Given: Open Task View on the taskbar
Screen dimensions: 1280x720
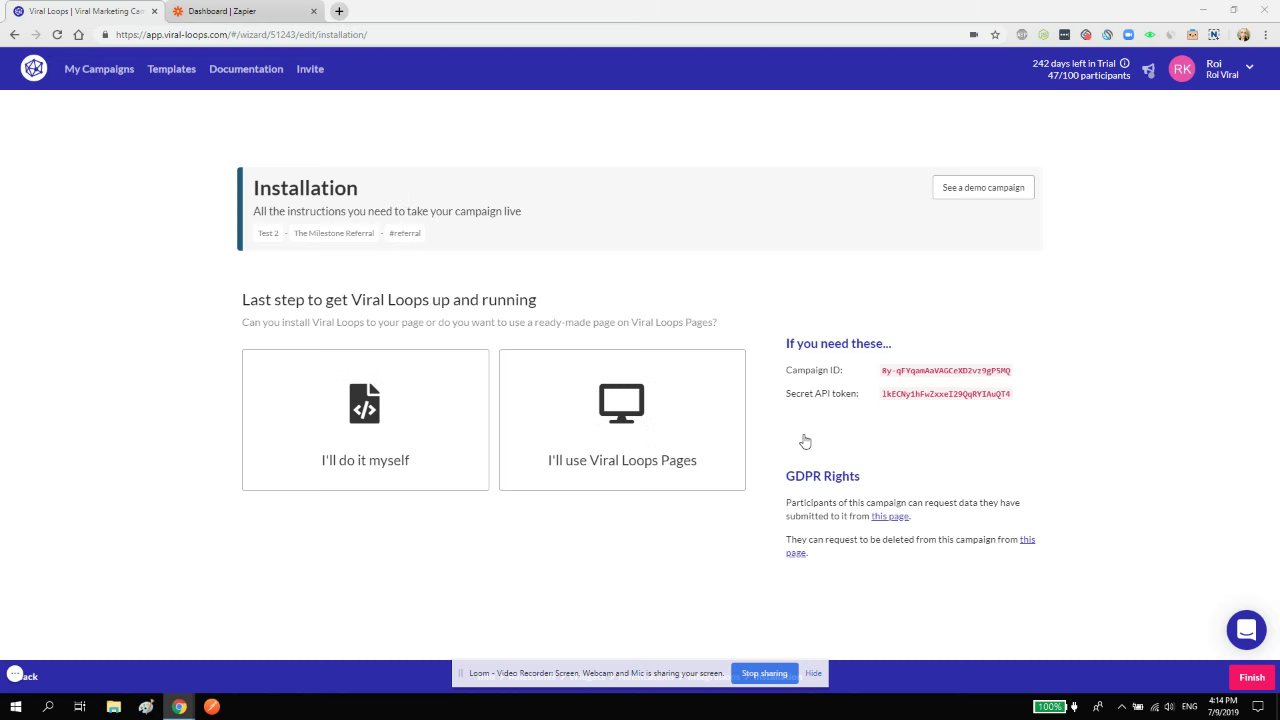Looking at the screenshot, I should pos(80,707).
